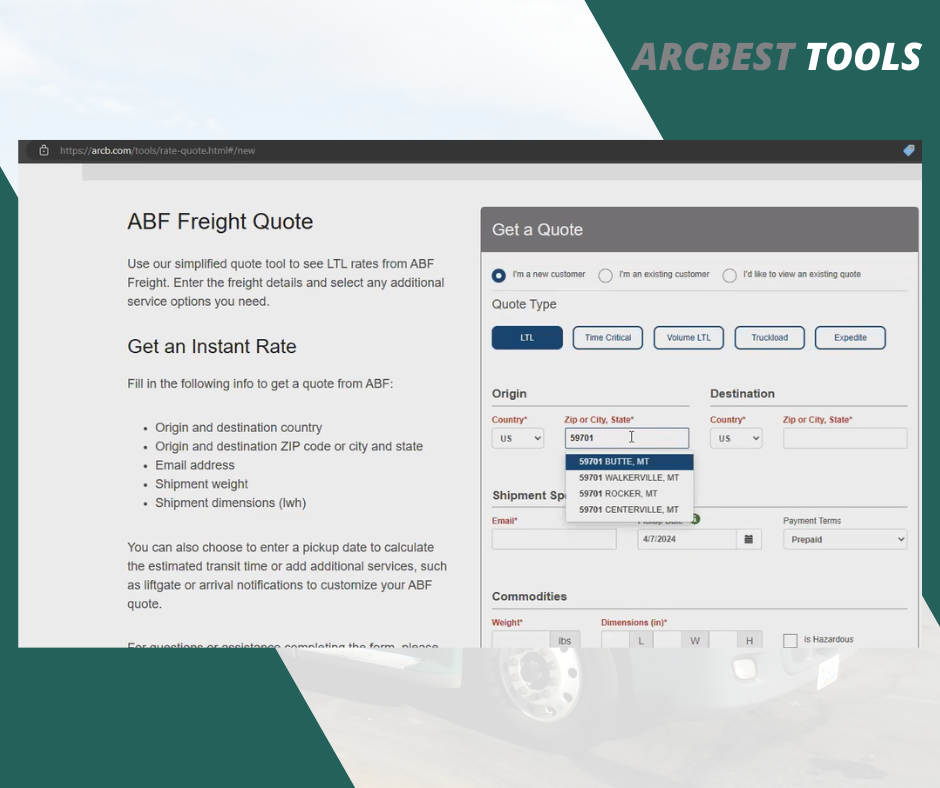This screenshot has height=788, width=940.
Task: Check the Is Hazardous checkbox
Action: pyautogui.click(x=790, y=640)
